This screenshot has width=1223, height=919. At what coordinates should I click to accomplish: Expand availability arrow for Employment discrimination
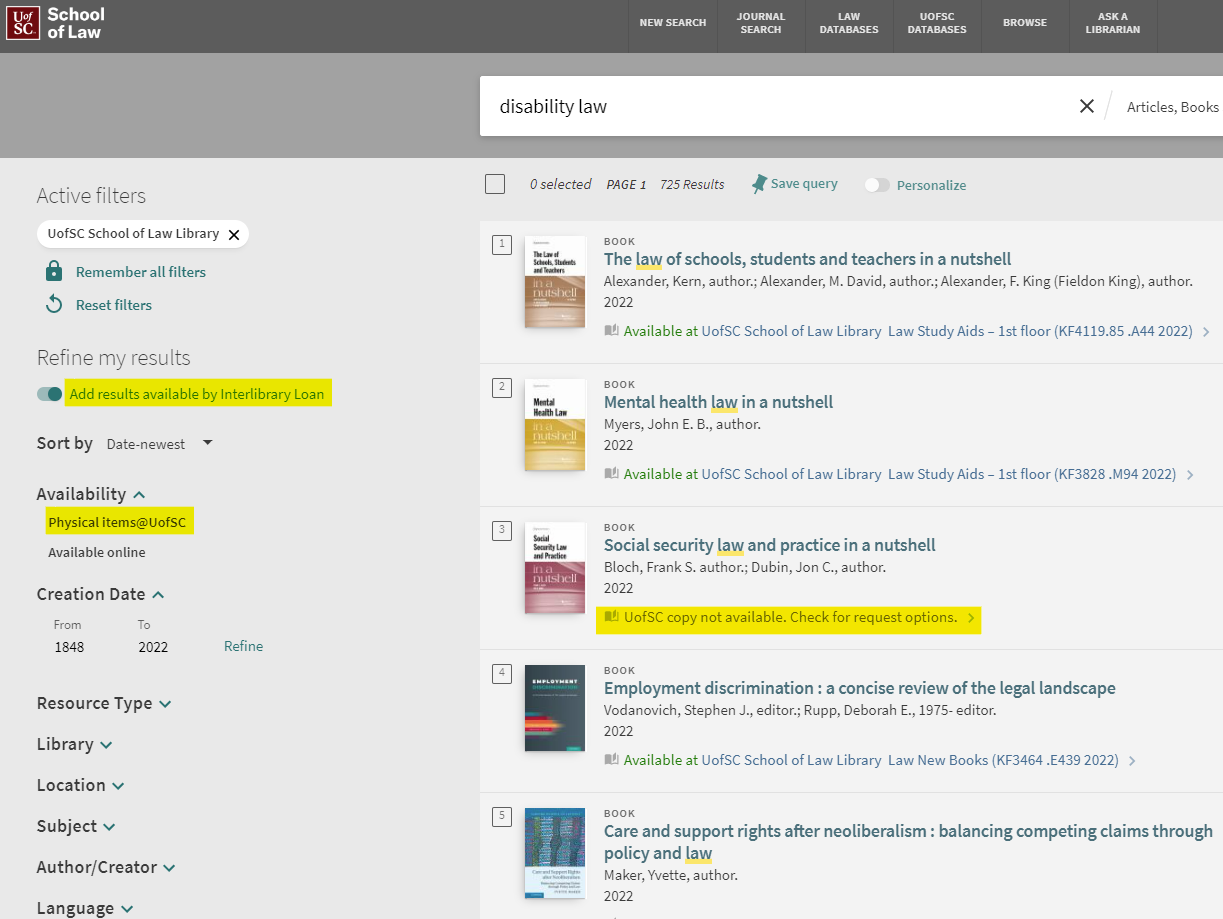[1132, 761]
